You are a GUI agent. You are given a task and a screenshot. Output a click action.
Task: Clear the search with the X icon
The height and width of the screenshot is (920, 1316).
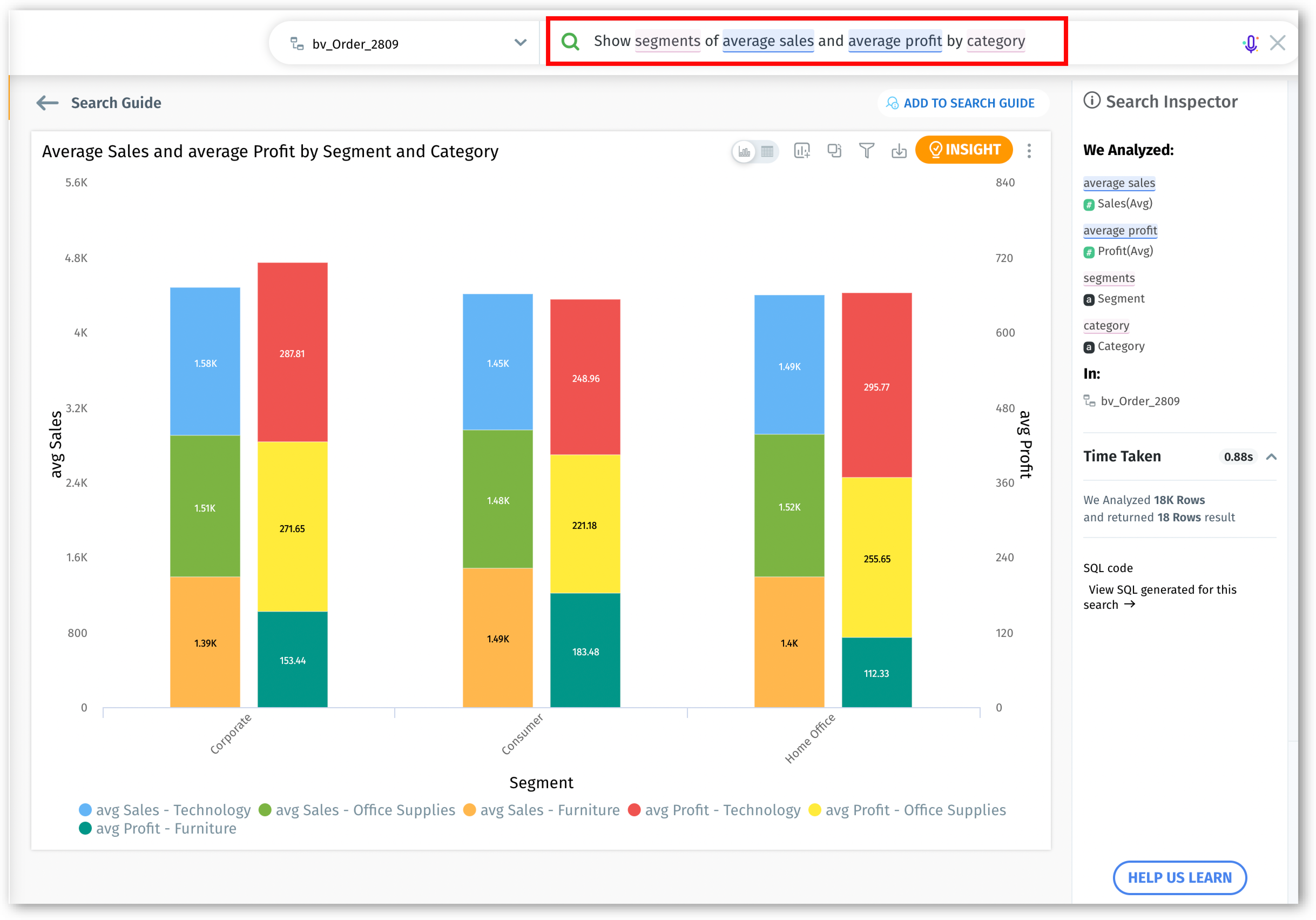pyautogui.click(x=1278, y=43)
